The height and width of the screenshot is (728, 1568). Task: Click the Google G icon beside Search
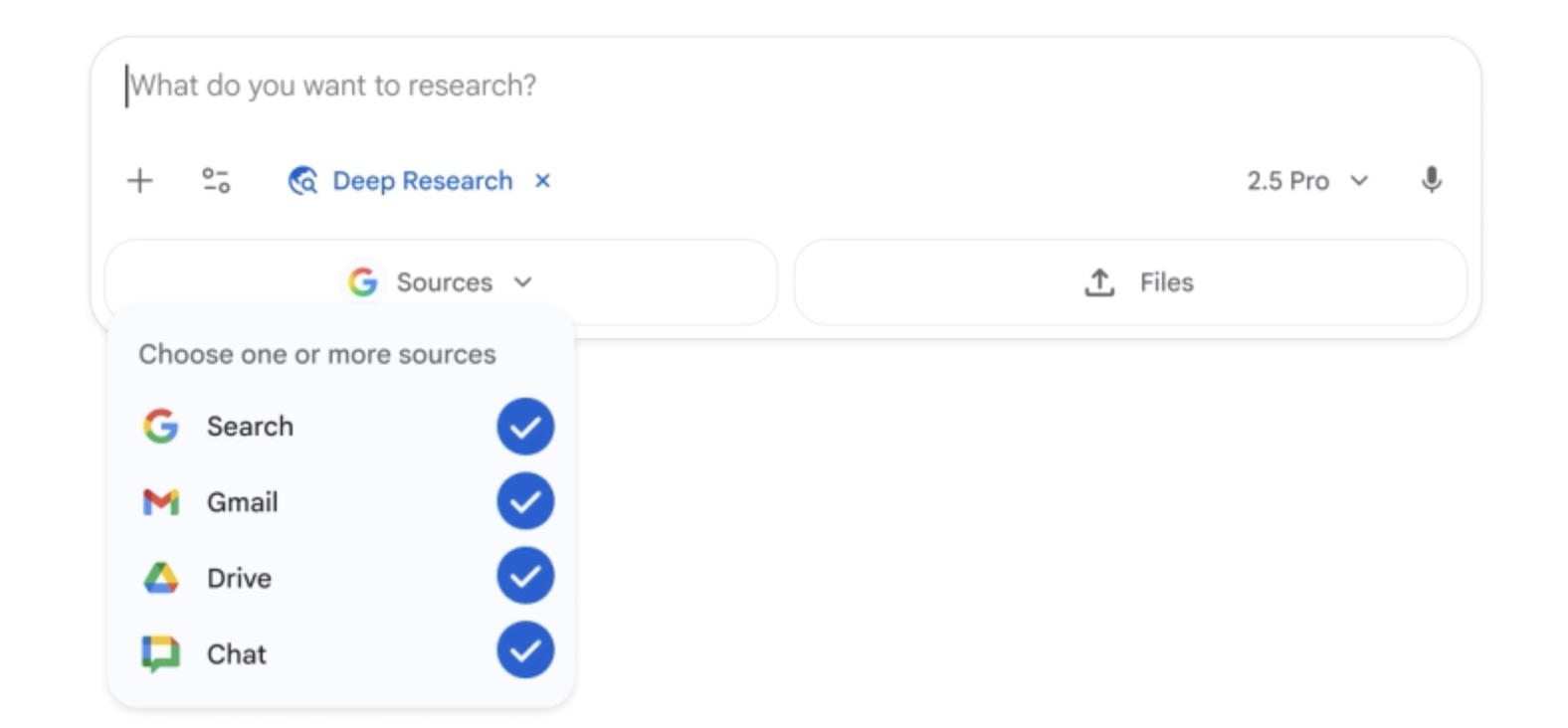pyautogui.click(x=161, y=427)
